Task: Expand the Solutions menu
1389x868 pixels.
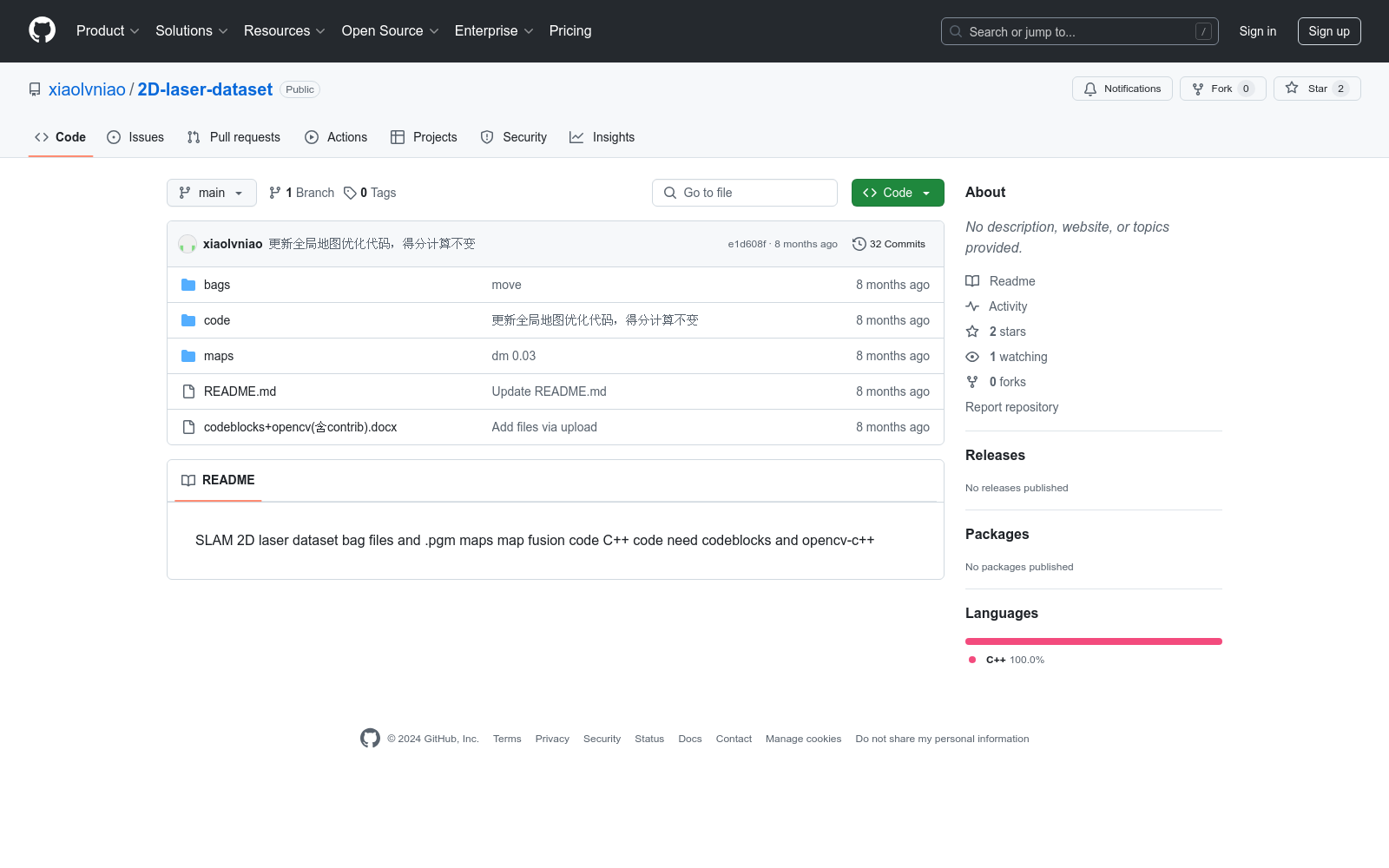Action: pos(192,30)
